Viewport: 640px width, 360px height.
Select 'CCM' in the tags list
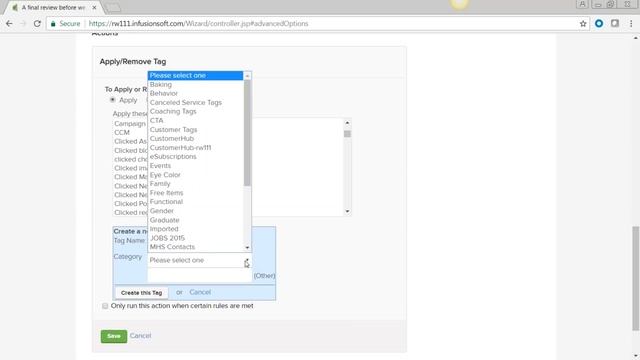122,133
